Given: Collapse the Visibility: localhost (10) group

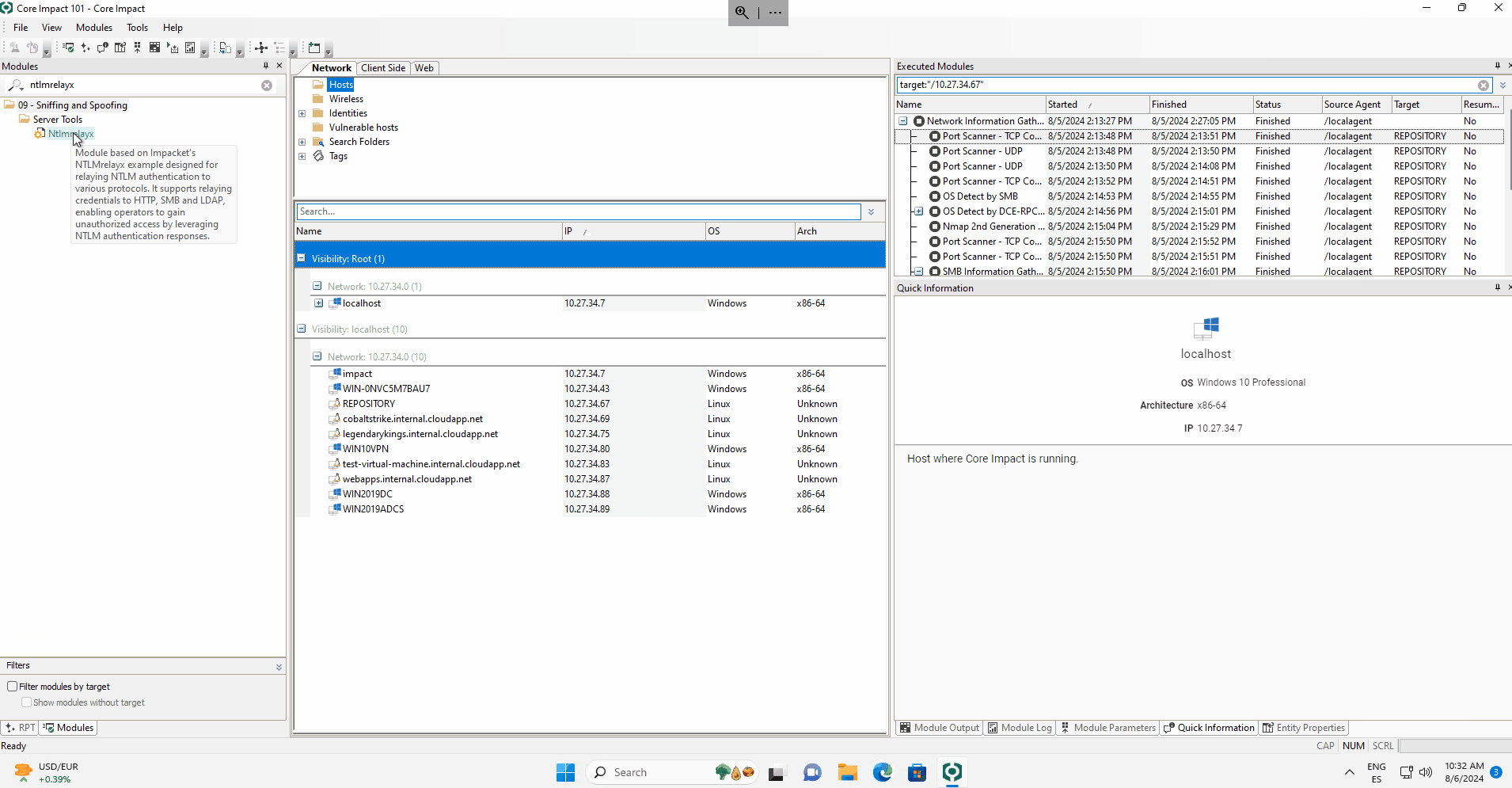Looking at the screenshot, I should click(x=302, y=329).
